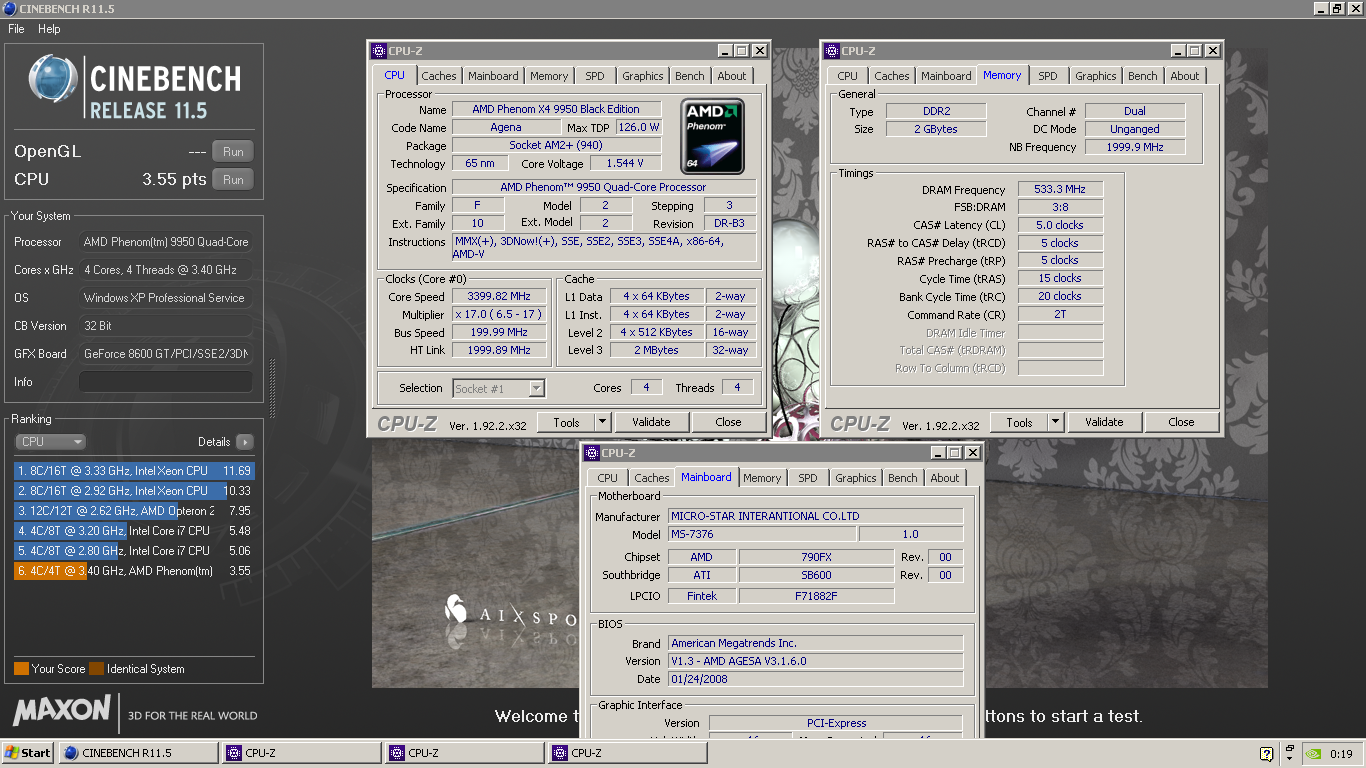Image resolution: width=1366 pixels, height=768 pixels.
Task: Click NB Frequency value 1999.9 MHz
Action: (1135, 147)
